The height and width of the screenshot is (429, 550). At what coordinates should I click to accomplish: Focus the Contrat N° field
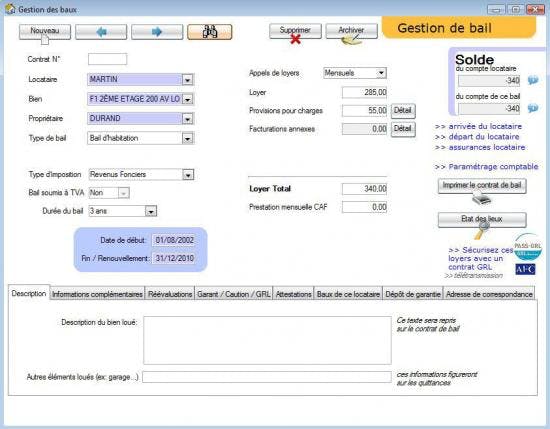point(107,59)
